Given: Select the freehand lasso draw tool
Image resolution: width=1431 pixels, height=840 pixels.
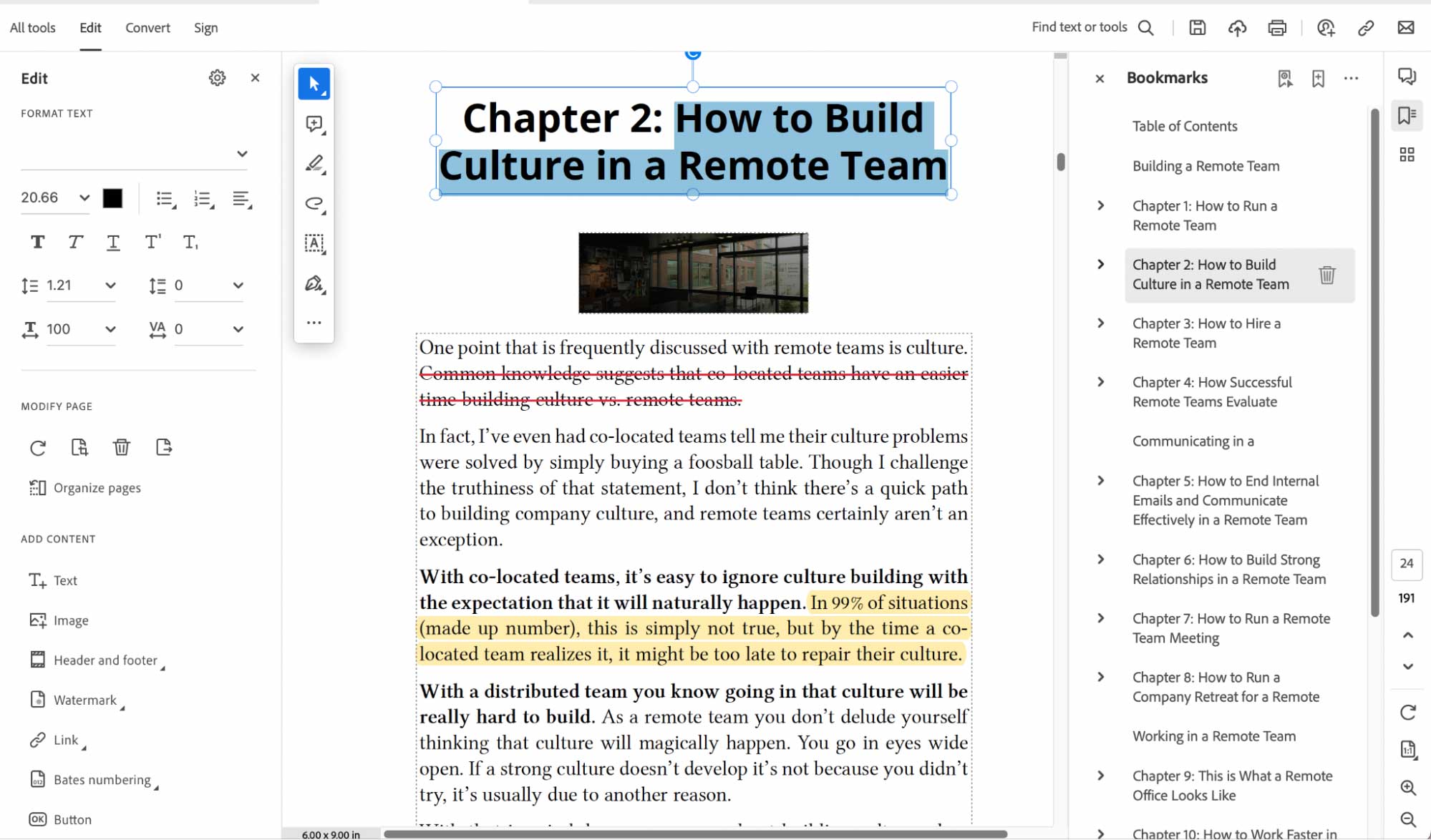Looking at the screenshot, I should 314,203.
